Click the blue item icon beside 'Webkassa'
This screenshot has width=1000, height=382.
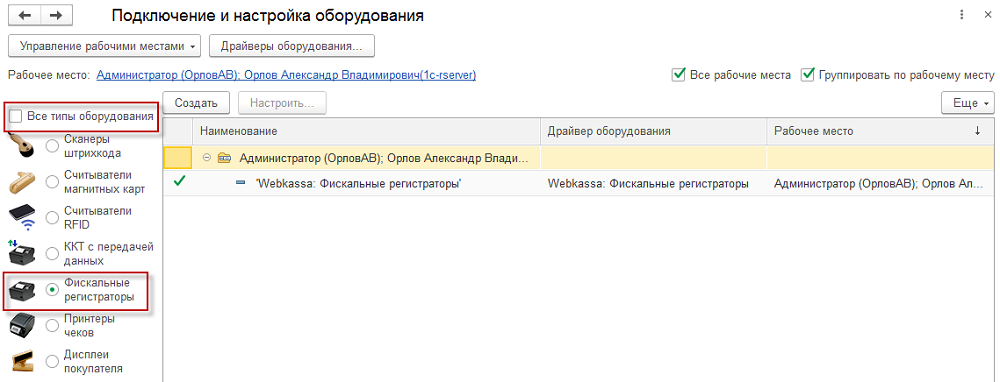[240, 183]
